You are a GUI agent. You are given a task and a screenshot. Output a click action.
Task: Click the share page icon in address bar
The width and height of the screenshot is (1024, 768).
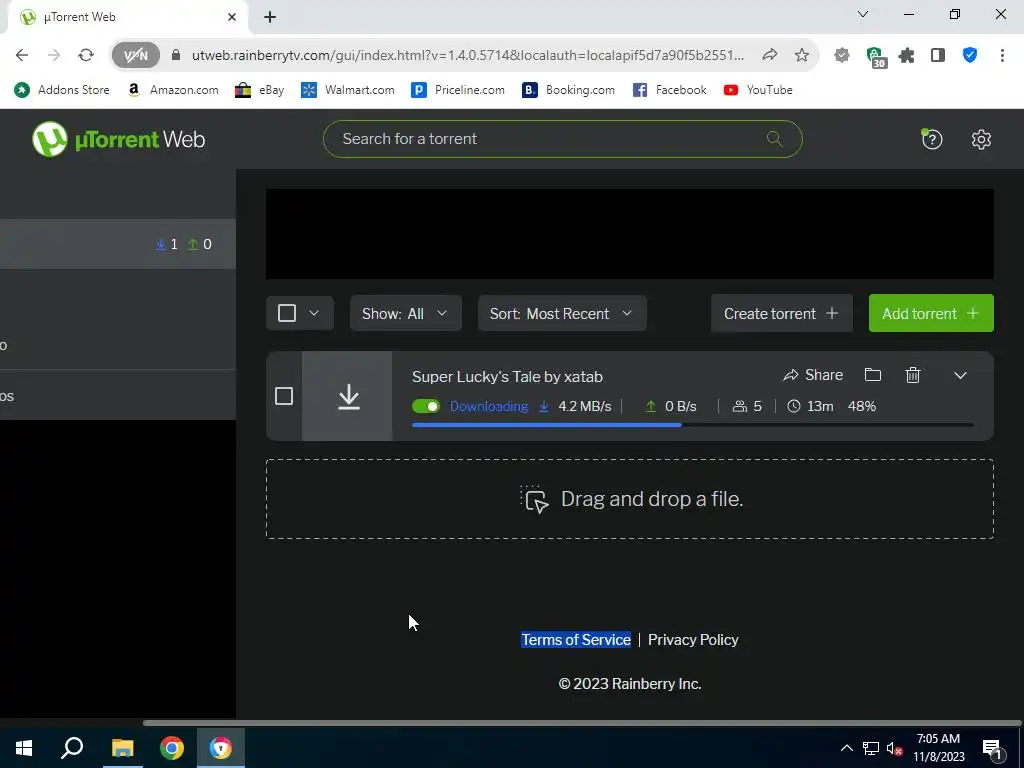770,56
